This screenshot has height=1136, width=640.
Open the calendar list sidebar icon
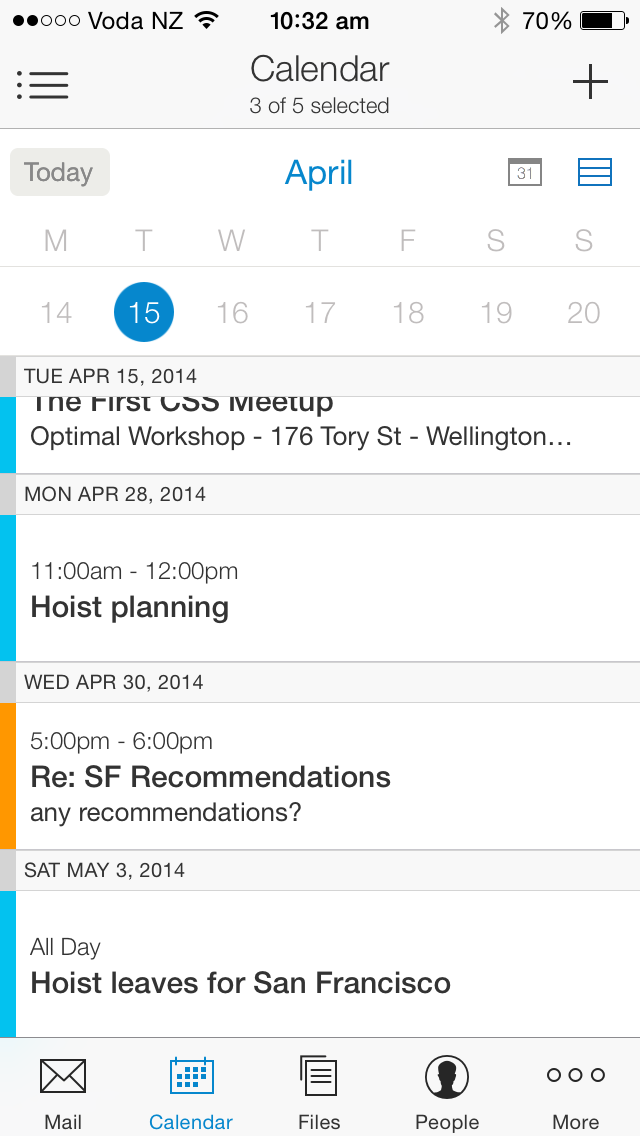[x=42, y=84]
